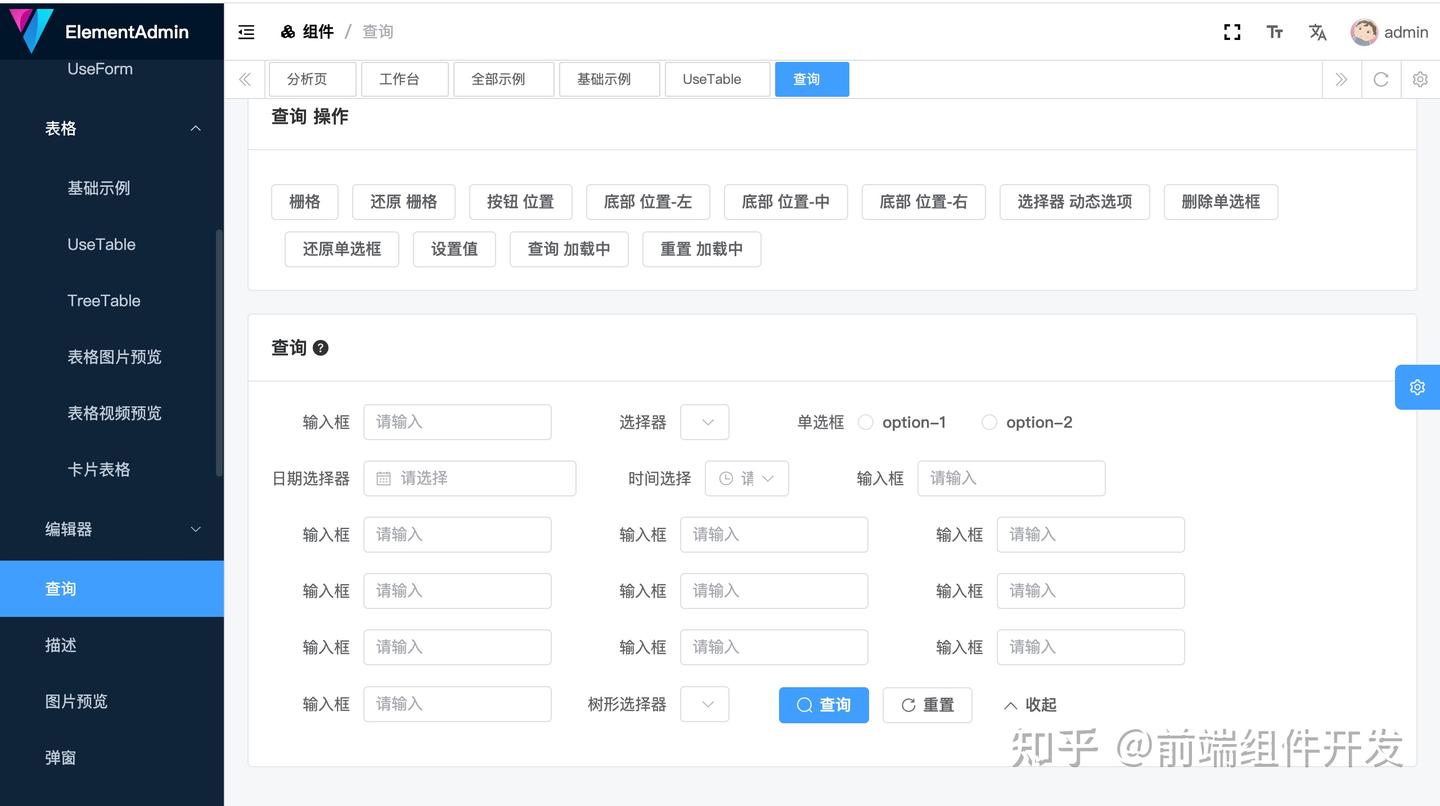Click the admin avatar
The height and width of the screenshot is (806, 1440).
[1364, 31]
